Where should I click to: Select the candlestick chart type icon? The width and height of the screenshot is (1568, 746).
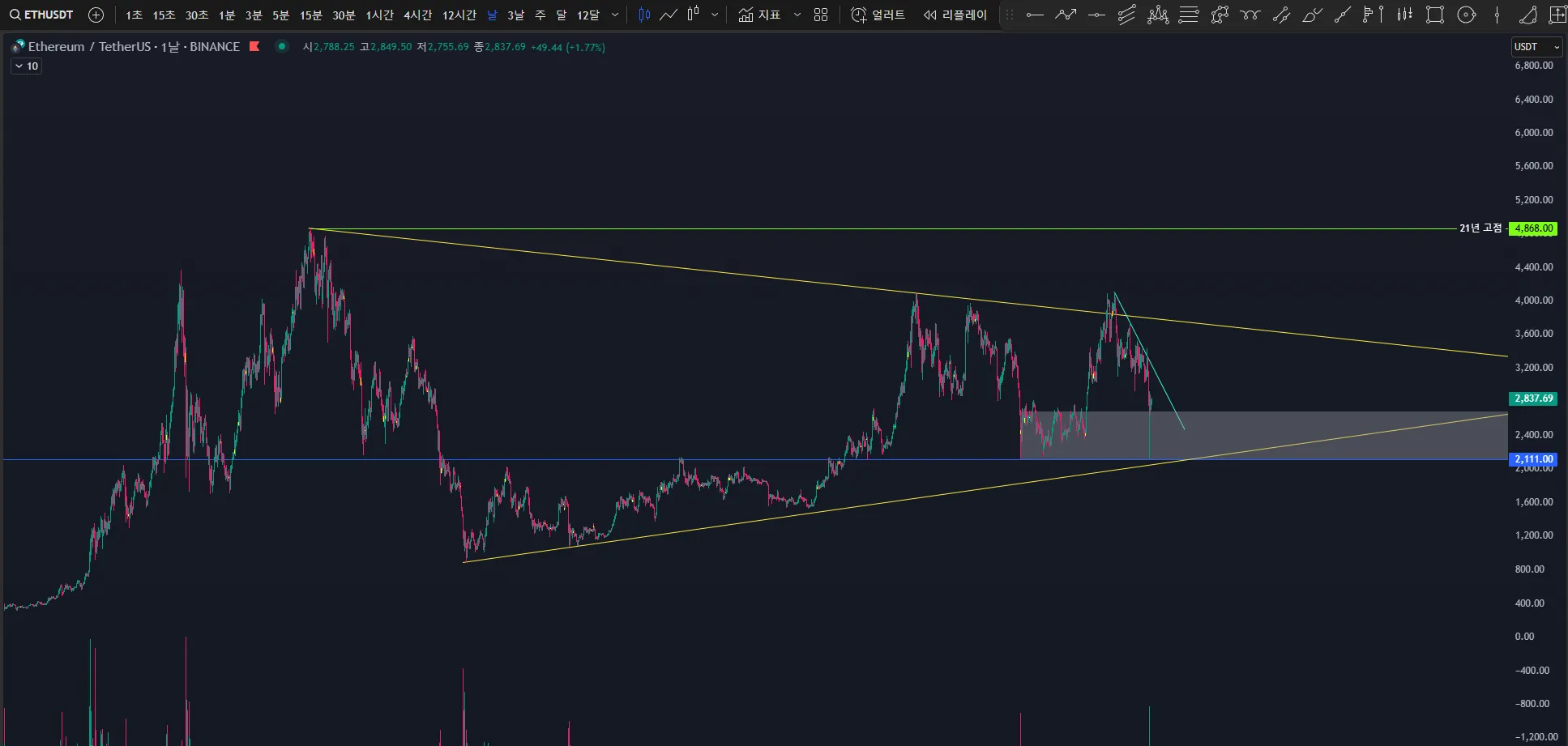tap(644, 15)
